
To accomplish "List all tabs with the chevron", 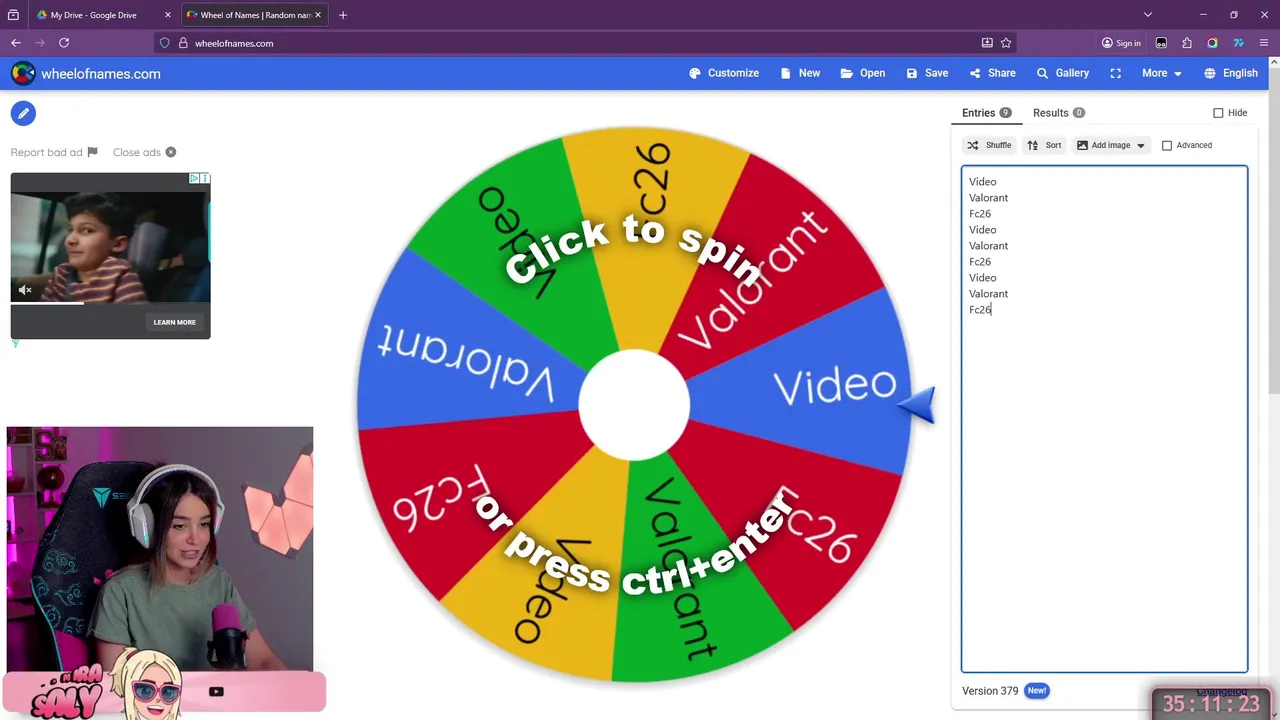I will click(1148, 15).
